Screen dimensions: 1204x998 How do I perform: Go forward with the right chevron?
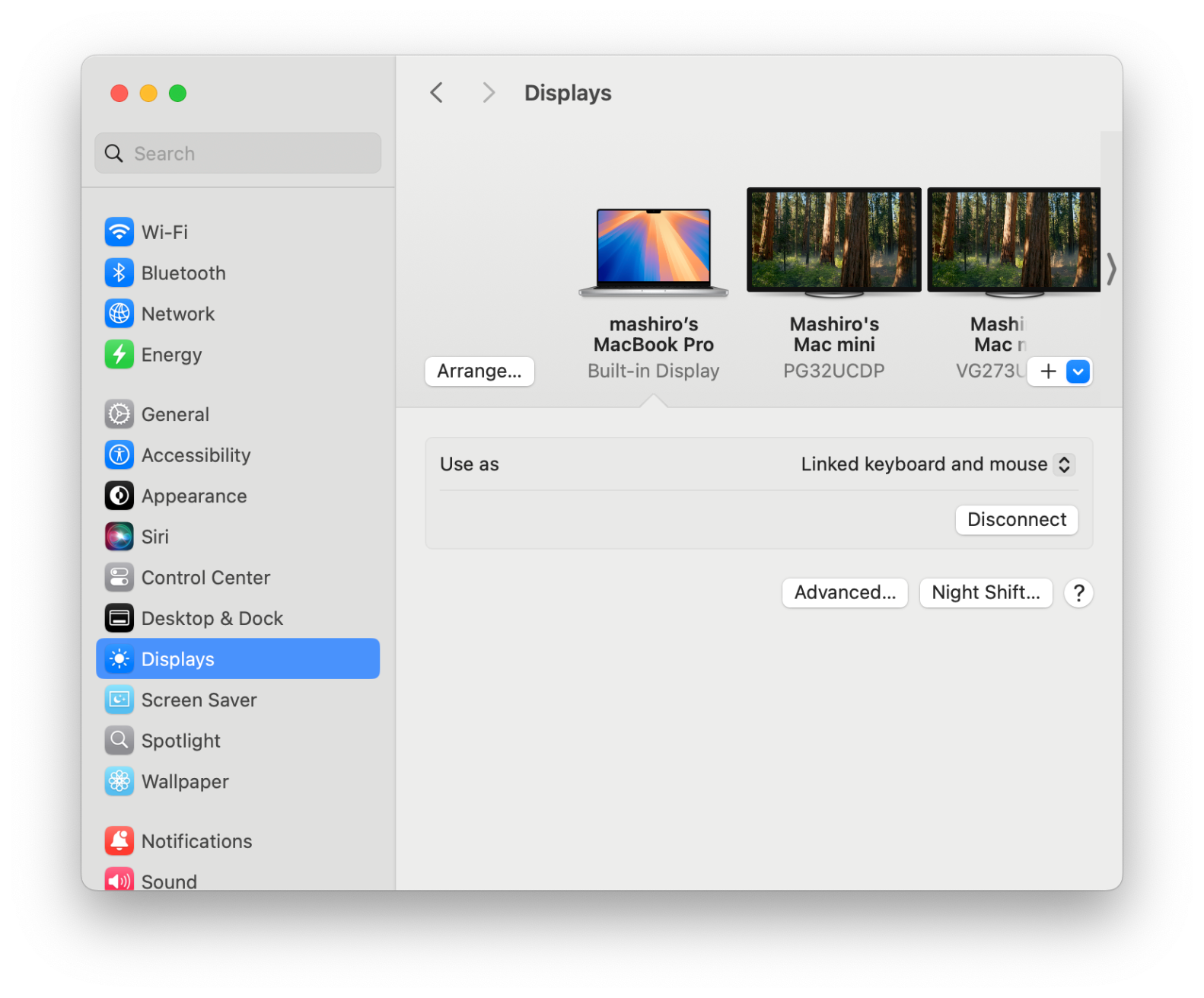point(489,93)
